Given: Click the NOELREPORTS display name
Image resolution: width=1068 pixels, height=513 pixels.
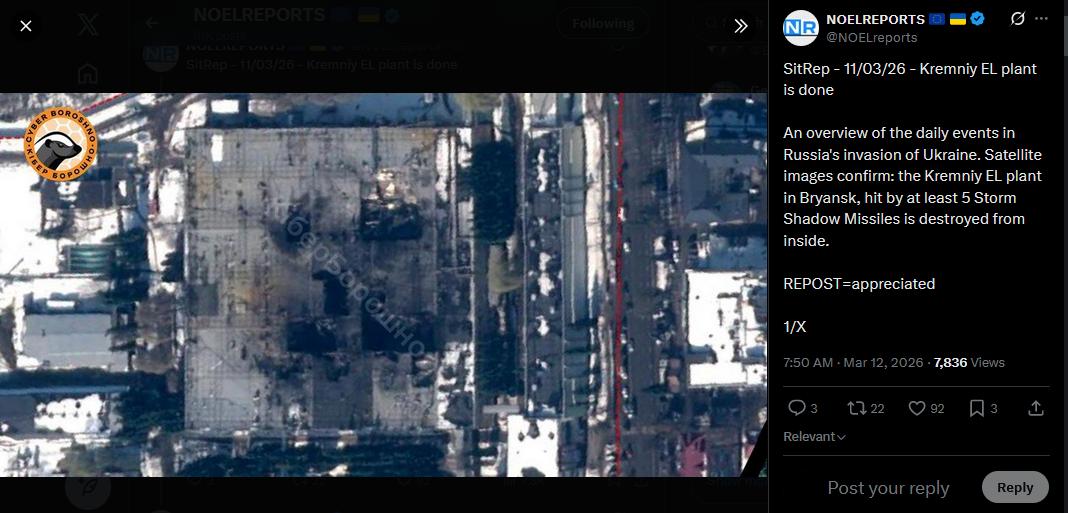Looking at the screenshot, I should click(875, 19).
